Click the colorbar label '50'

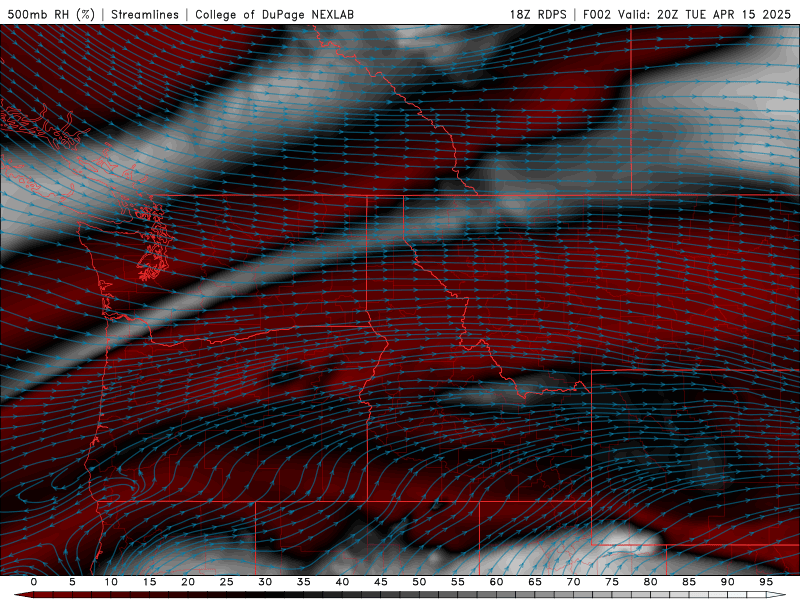(419, 582)
